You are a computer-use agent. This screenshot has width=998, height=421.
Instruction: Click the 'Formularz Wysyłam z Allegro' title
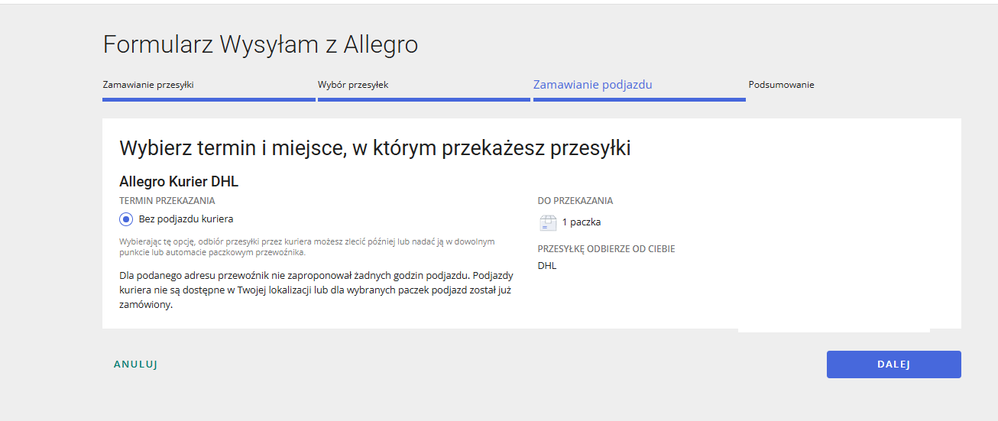point(260,45)
